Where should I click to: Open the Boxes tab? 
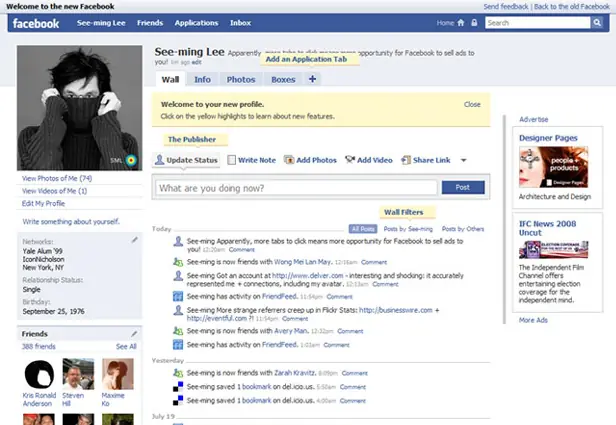pos(283,79)
